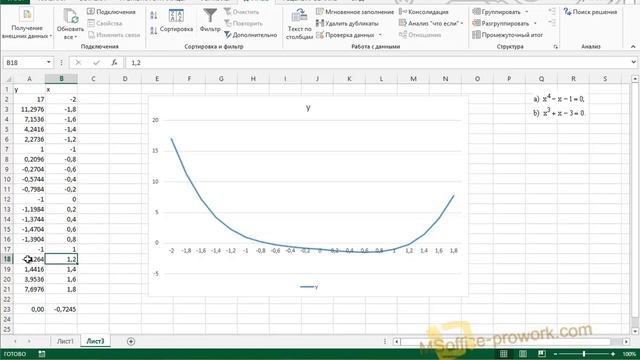Click the zoom slider handle
This screenshot has width=640, height=360.
tap(584, 353)
